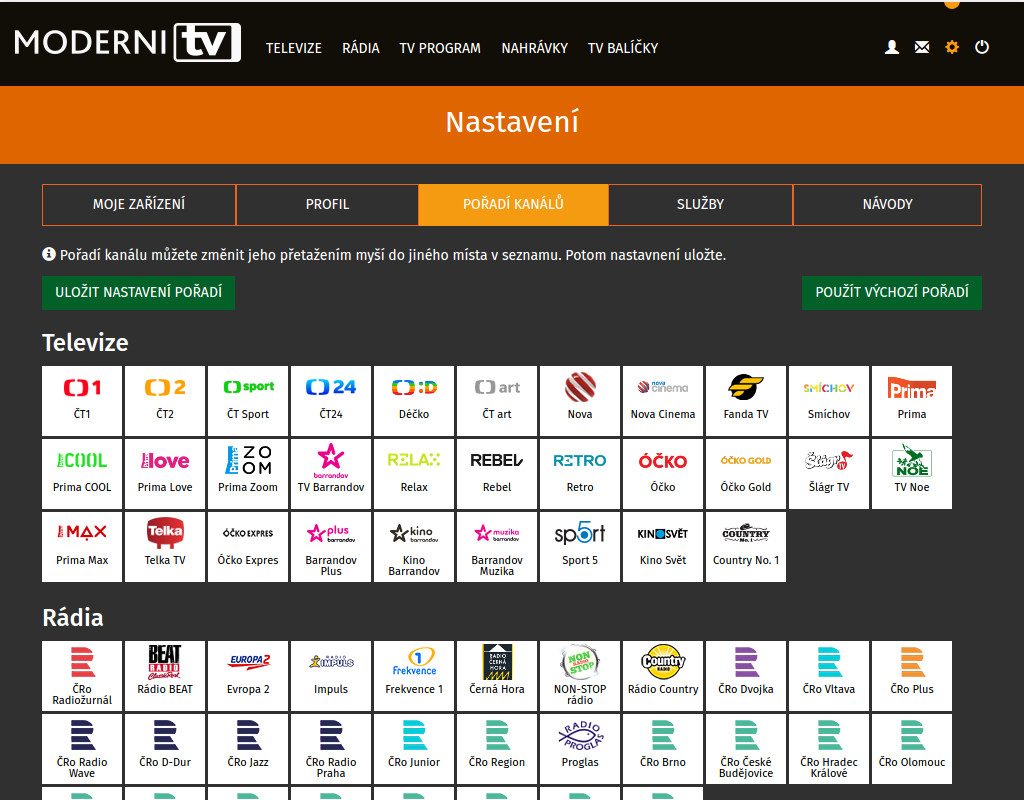This screenshot has width=1024, height=800.
Task: Select the Telka TV channel tile
Action: point(165,546)
